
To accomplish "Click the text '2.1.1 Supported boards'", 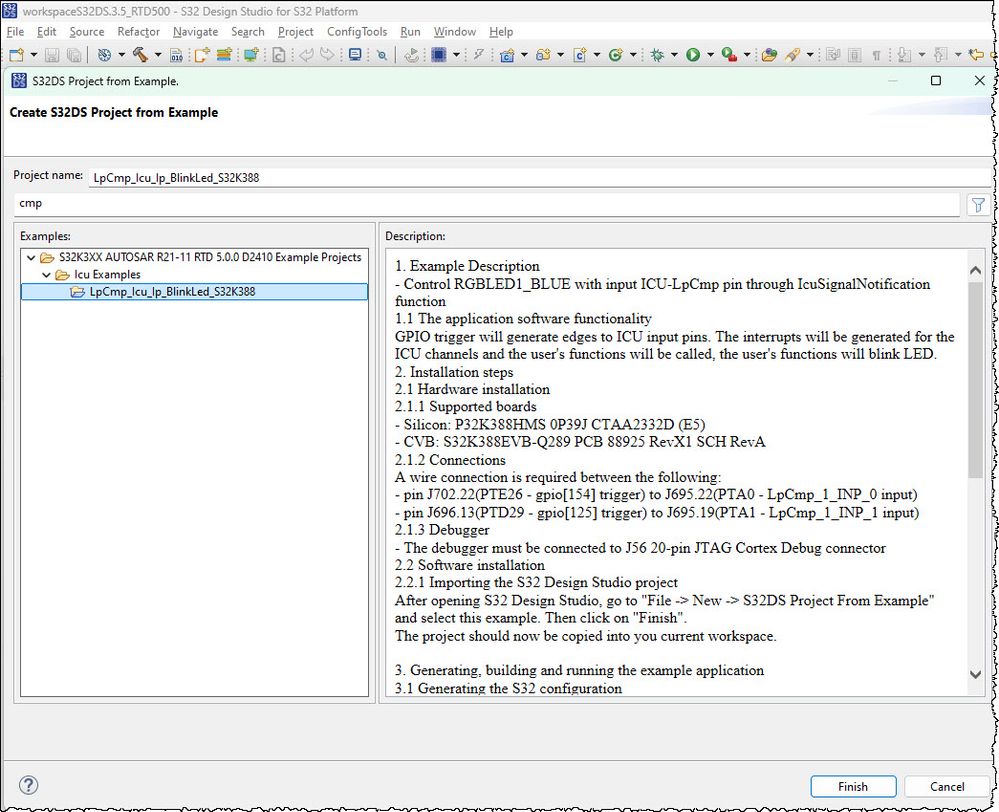I will pos(465,406).
